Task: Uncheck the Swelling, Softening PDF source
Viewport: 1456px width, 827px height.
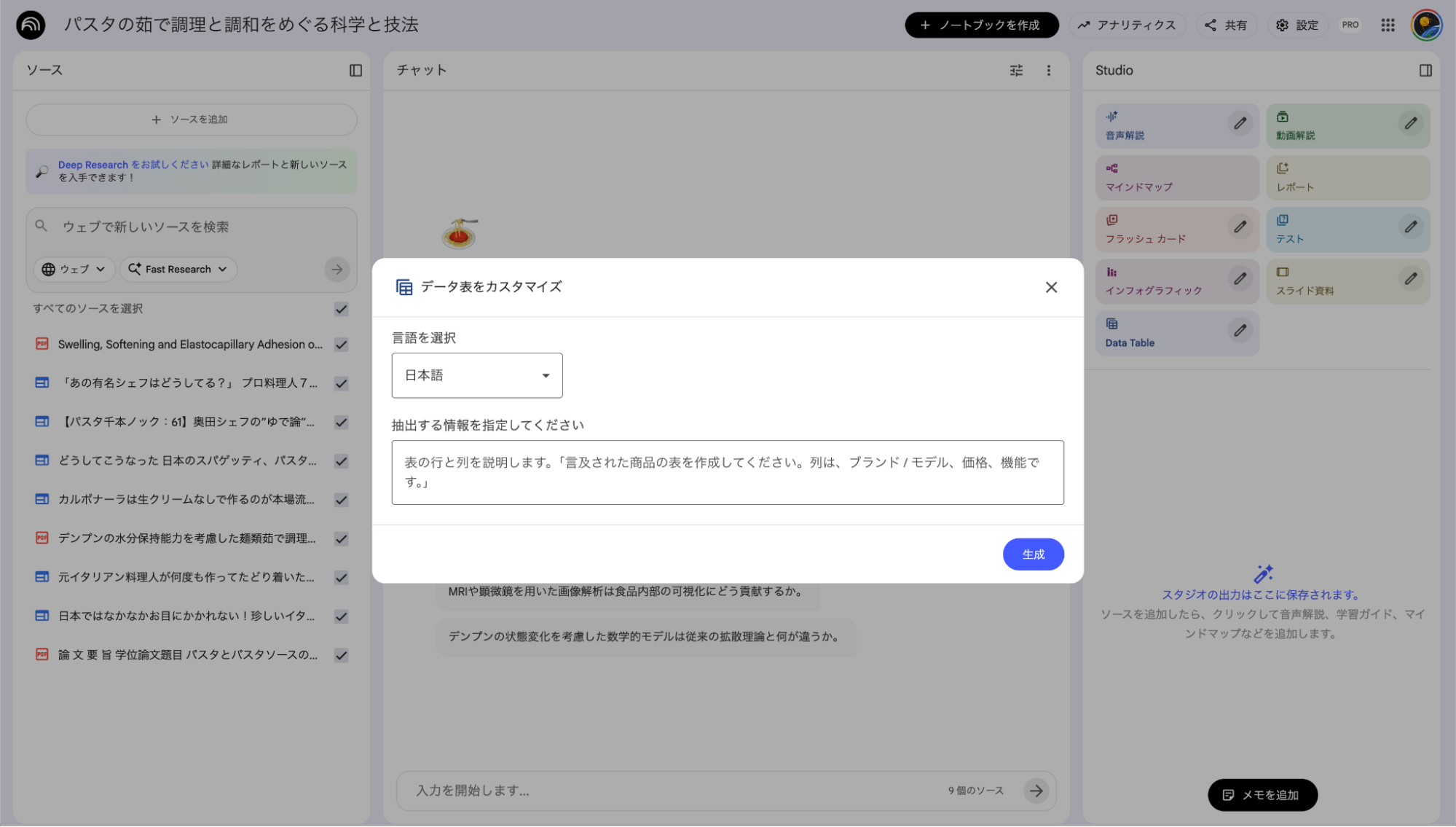Action: [x=341, y=345]
